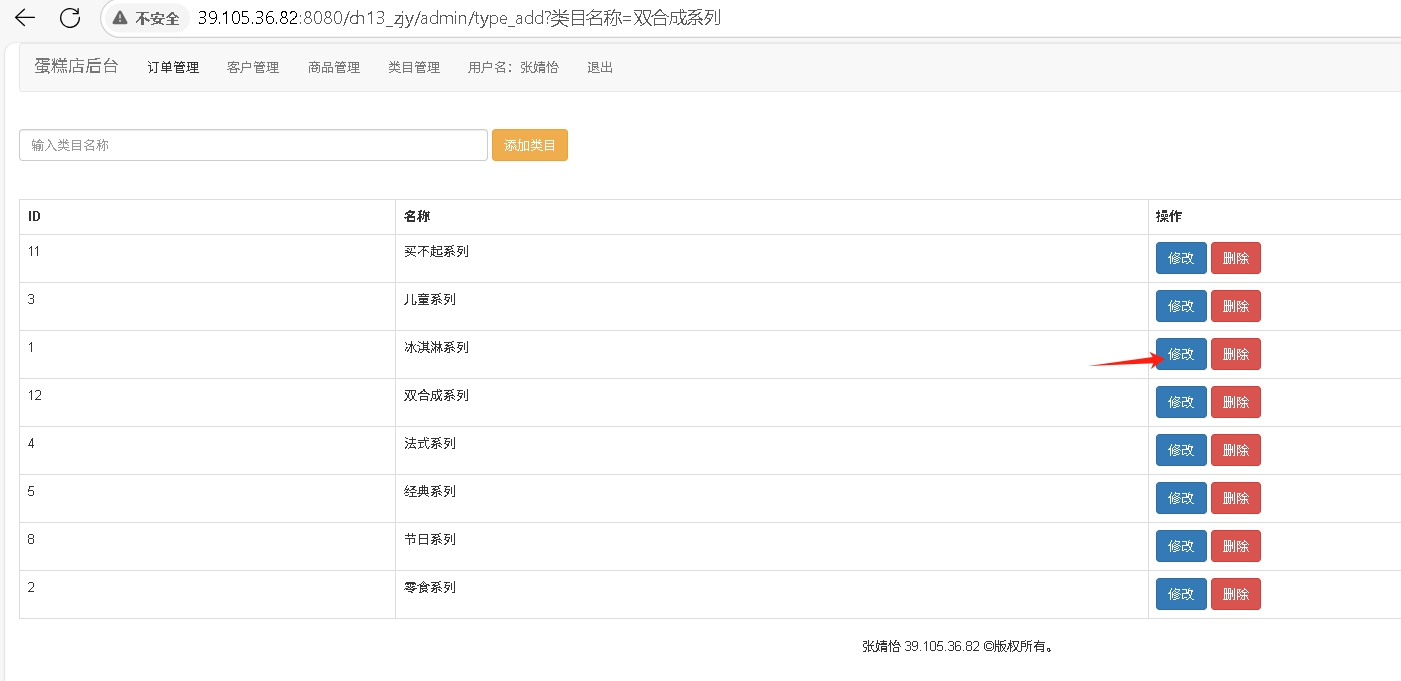Click 修改 for 买不起系列 row
Screen dimensions: 1401x681
pos(1181,258)
